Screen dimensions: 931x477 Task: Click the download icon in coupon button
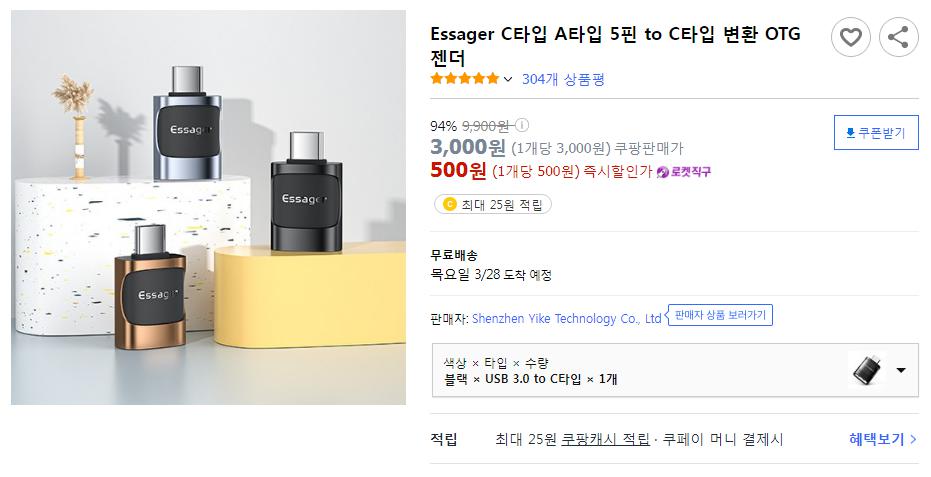[850, 132]
